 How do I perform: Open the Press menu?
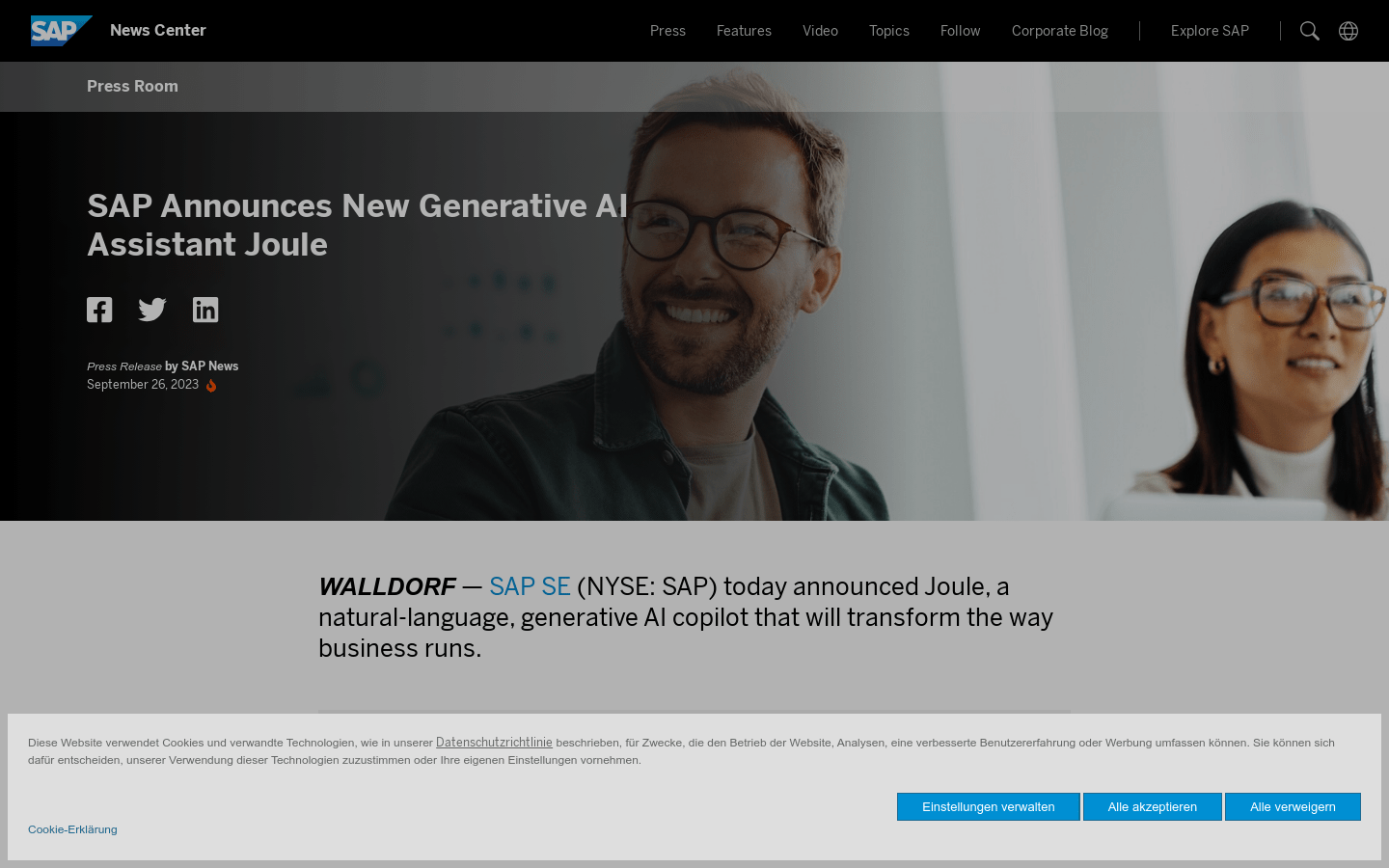click(x=667, y=31)
